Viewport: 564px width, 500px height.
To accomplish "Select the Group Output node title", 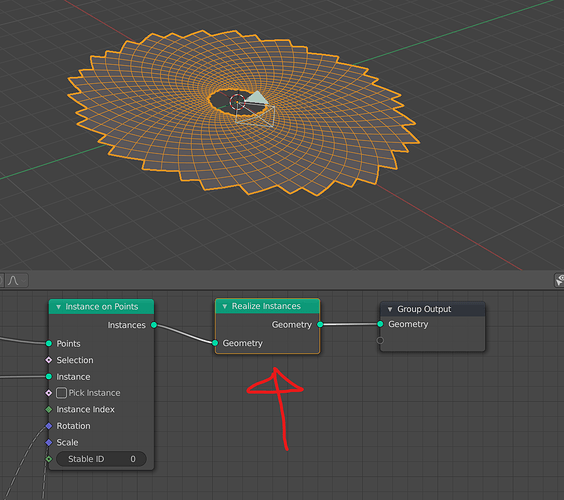I will [424, 309].
